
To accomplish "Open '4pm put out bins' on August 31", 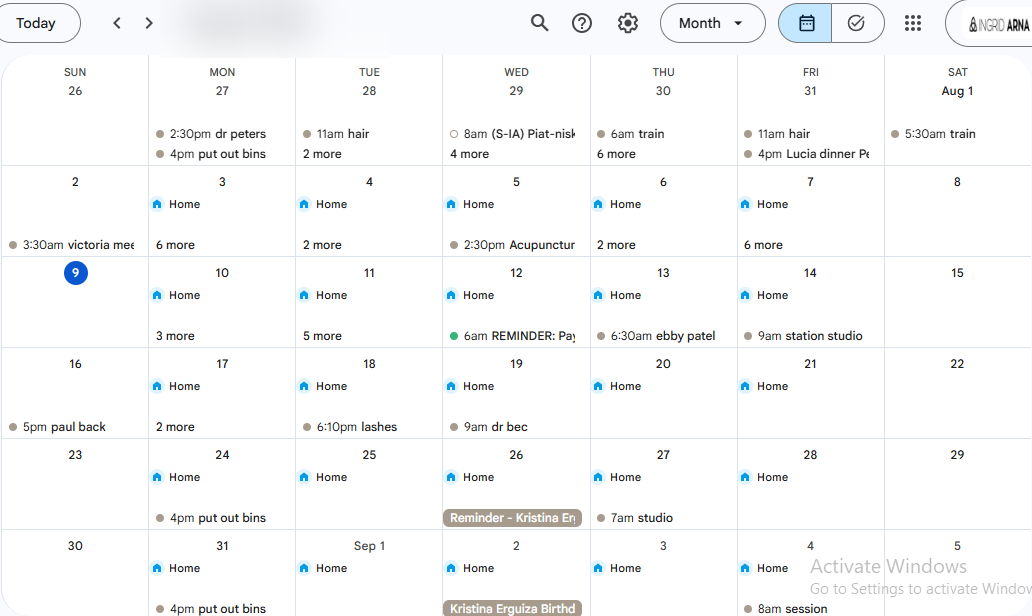I will (x=211, y=609).
